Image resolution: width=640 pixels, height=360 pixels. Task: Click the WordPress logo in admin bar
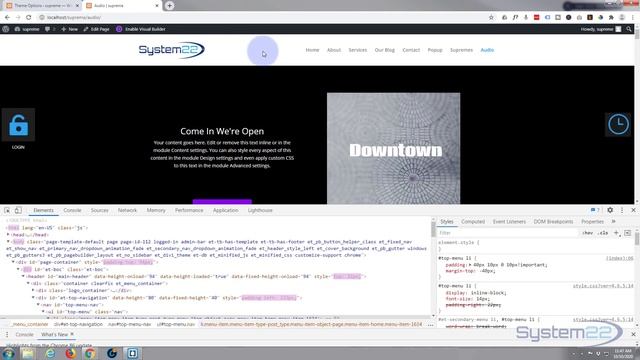(x=6, y=29)
